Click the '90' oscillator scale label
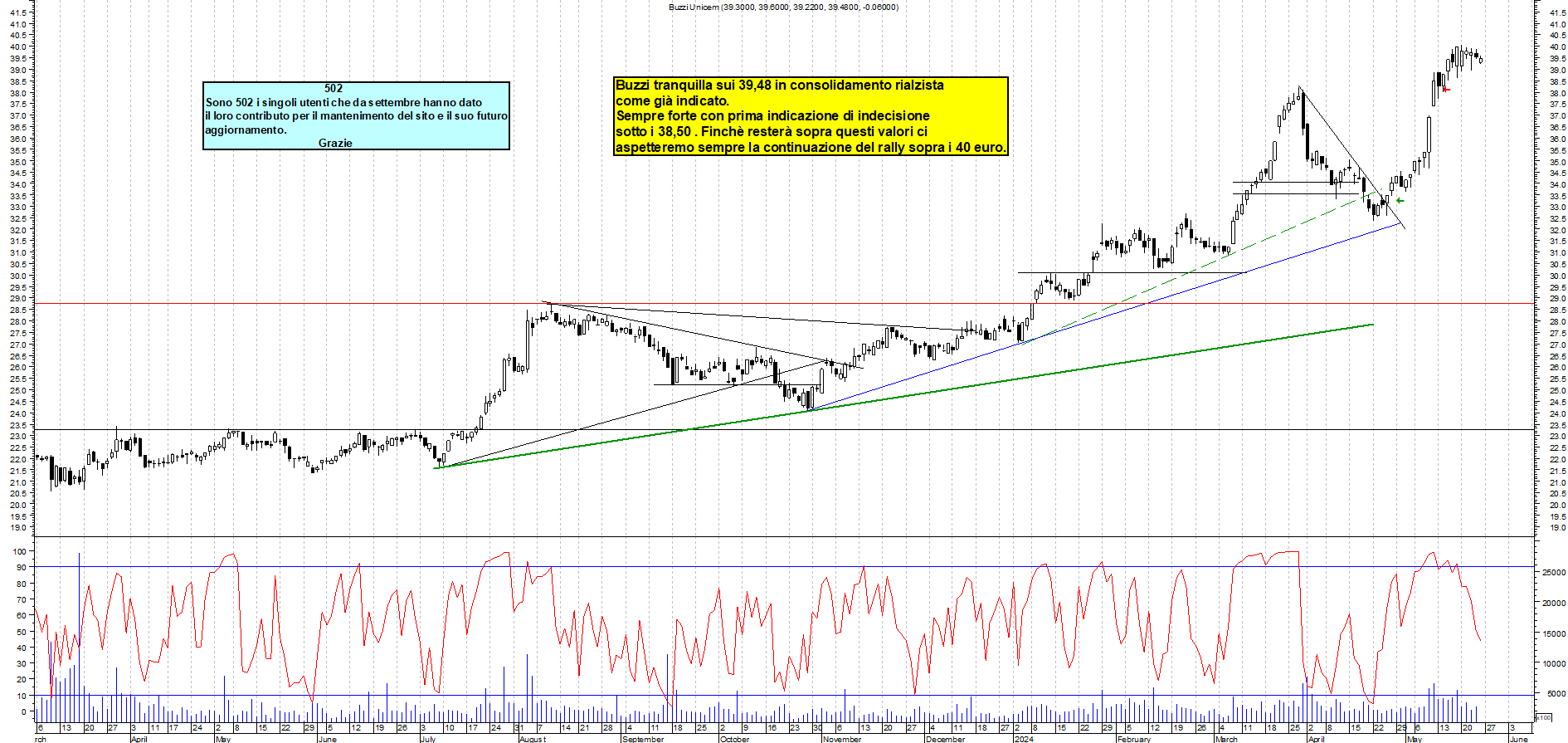 coord(22,568)
